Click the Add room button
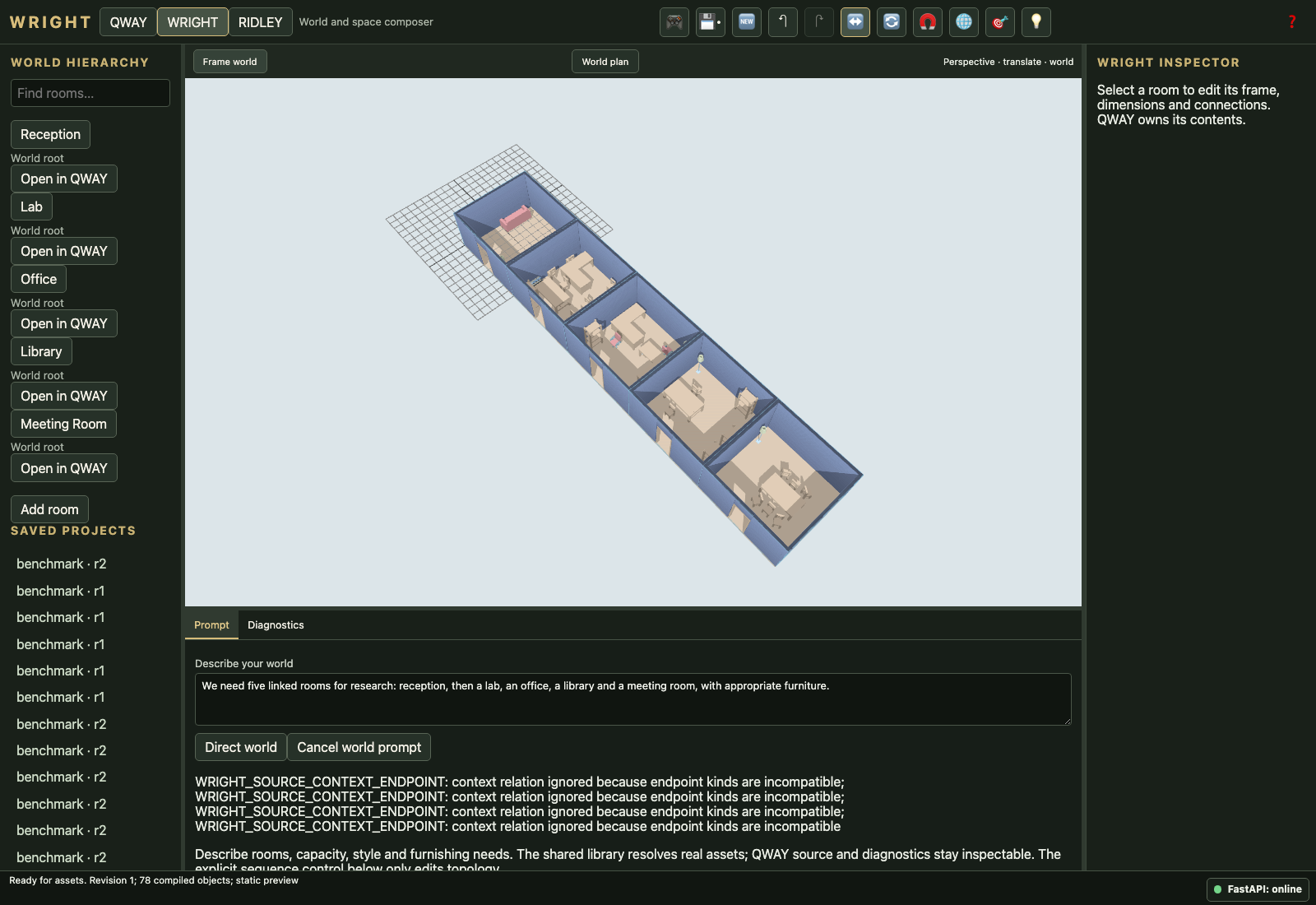The image size is (1316, 905). (49, 509)
